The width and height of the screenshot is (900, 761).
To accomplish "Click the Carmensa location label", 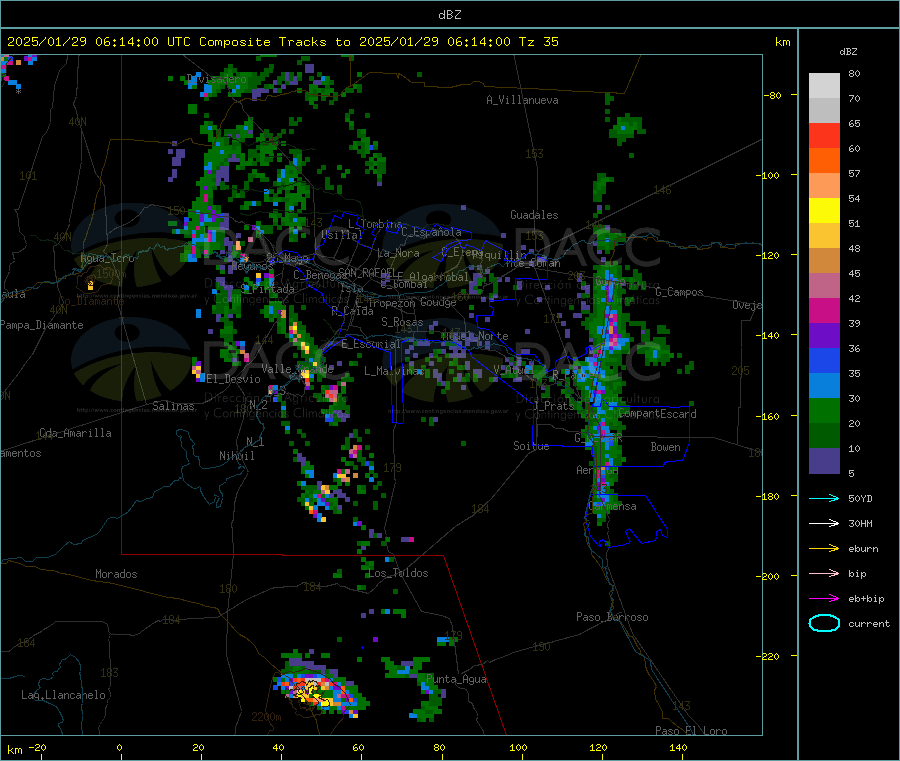I will pyautogui.click(x=612, y=506).
